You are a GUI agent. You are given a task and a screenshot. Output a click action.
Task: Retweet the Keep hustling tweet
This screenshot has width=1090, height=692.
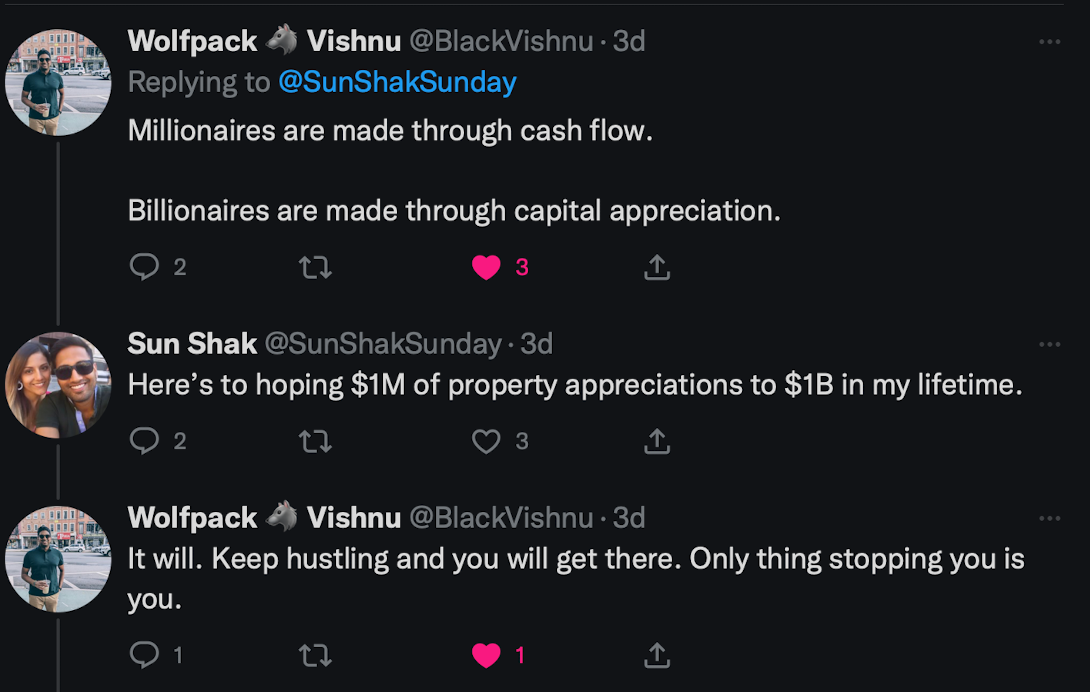[x=315, y=655]
